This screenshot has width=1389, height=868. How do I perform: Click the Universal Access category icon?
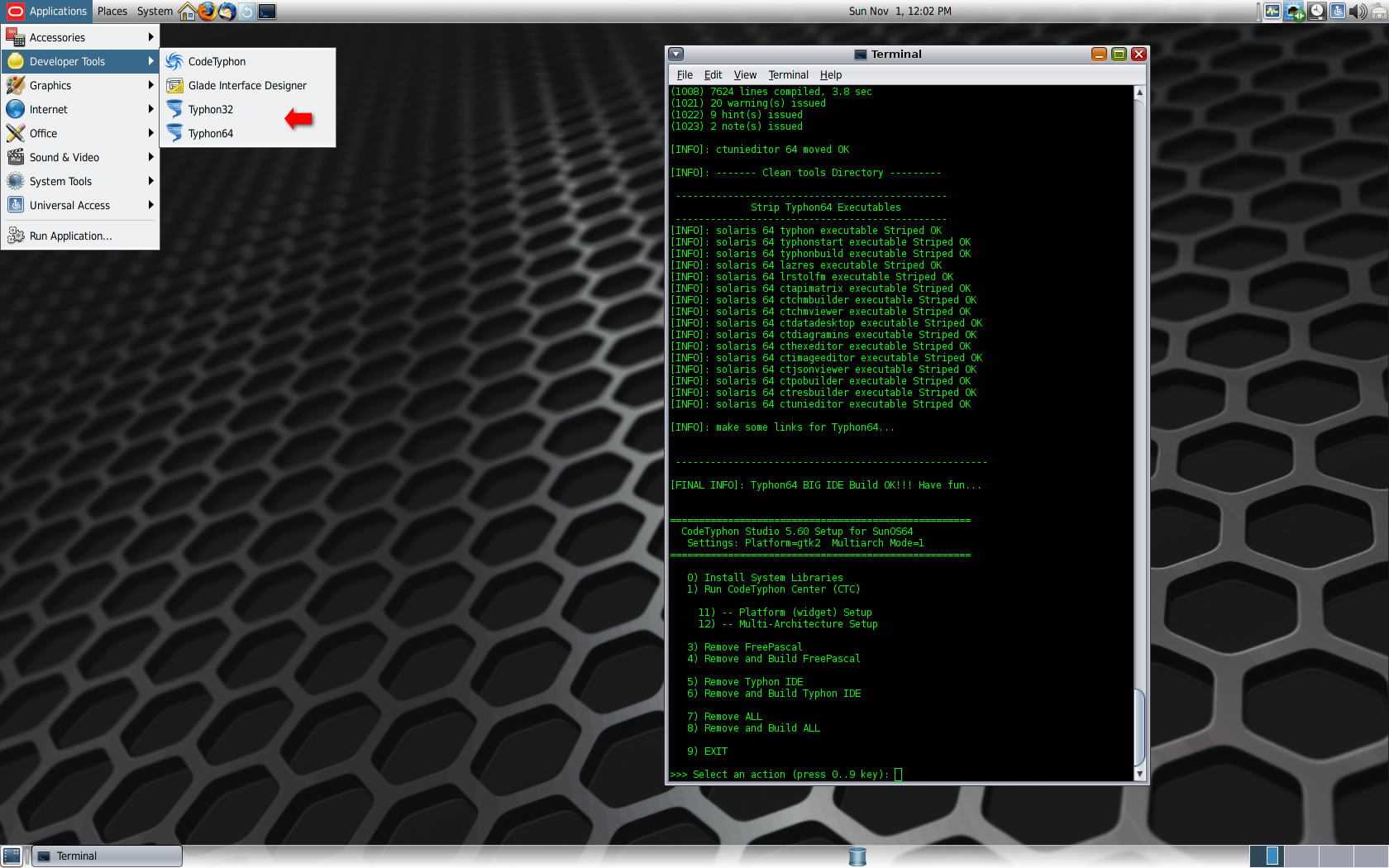point(15,205)
